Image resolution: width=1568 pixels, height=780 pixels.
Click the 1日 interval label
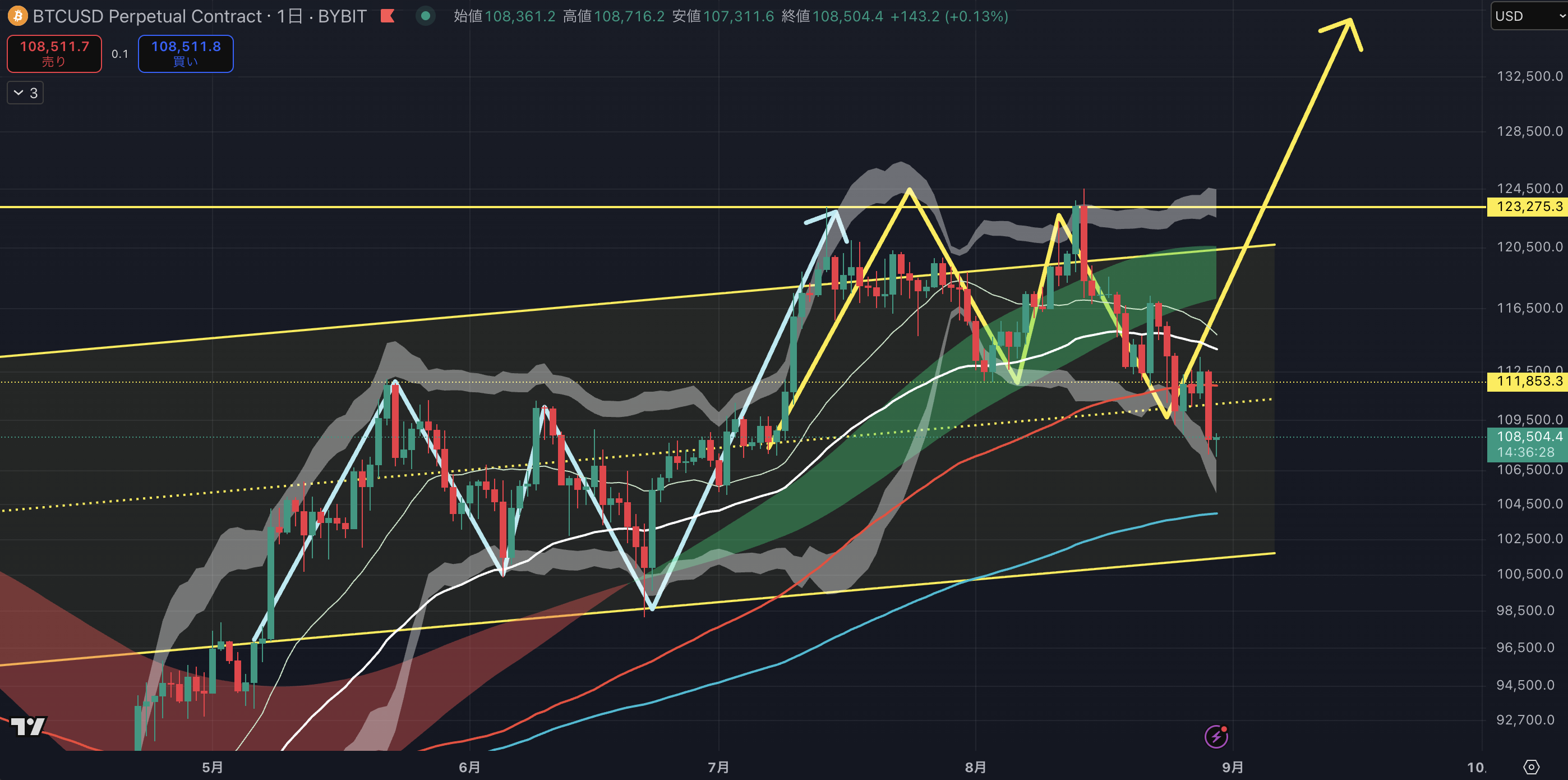pos(290,16)
